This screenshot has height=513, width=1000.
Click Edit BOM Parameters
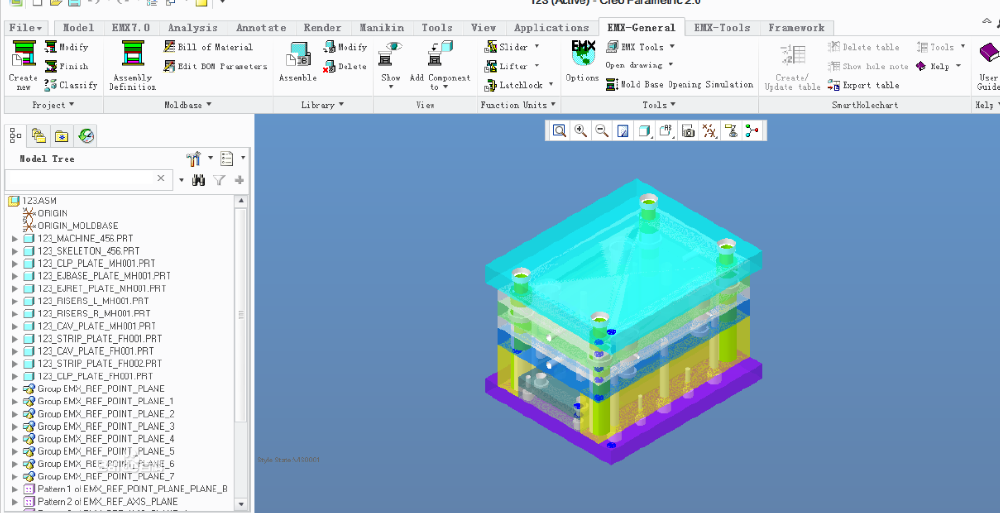pos(215,66)
